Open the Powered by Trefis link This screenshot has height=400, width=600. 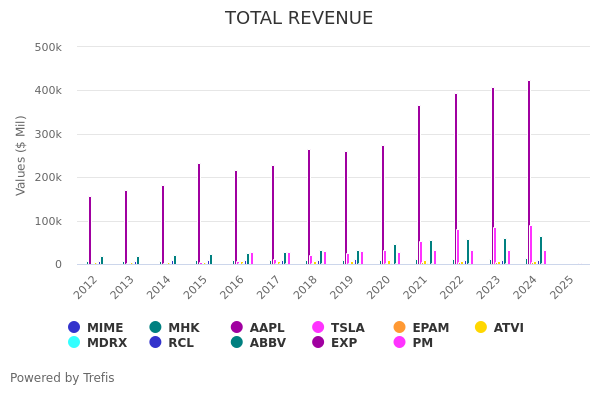click(62, 378)
